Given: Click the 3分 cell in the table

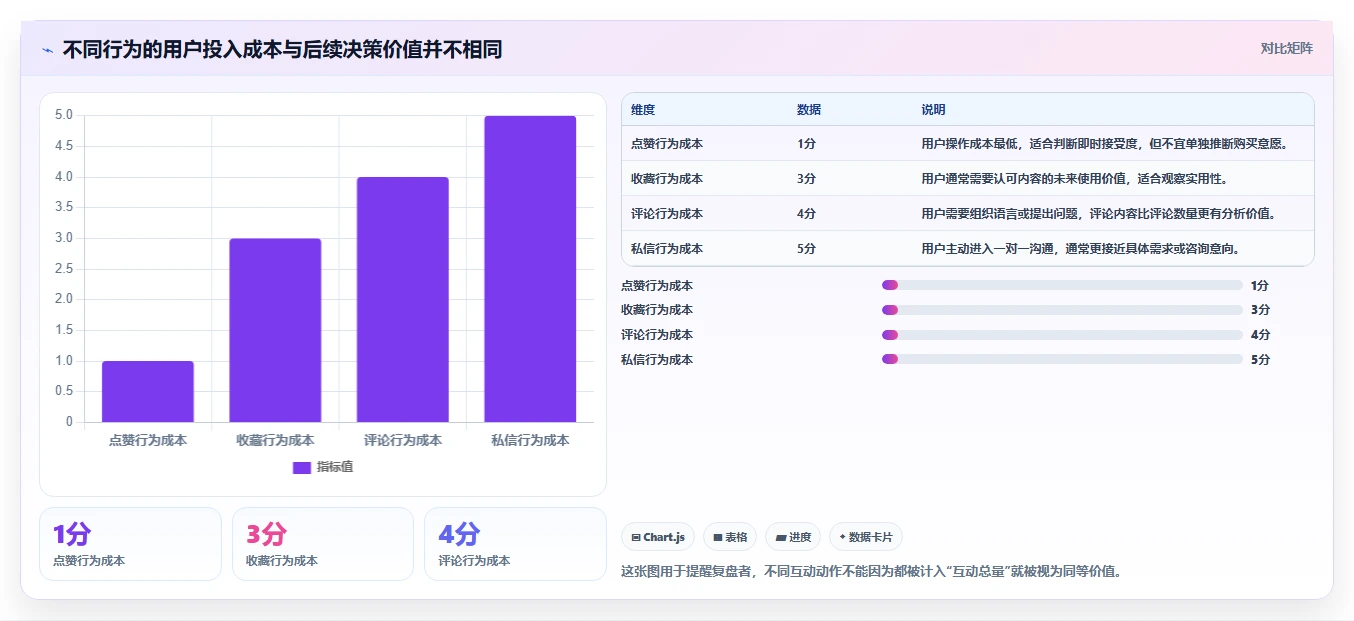Looking at the screenshot, I should [x=807, y=179].
